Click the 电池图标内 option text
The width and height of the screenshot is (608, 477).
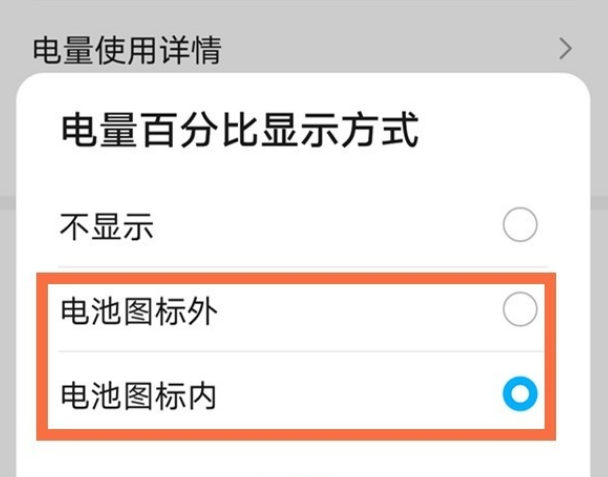point(139,396)
